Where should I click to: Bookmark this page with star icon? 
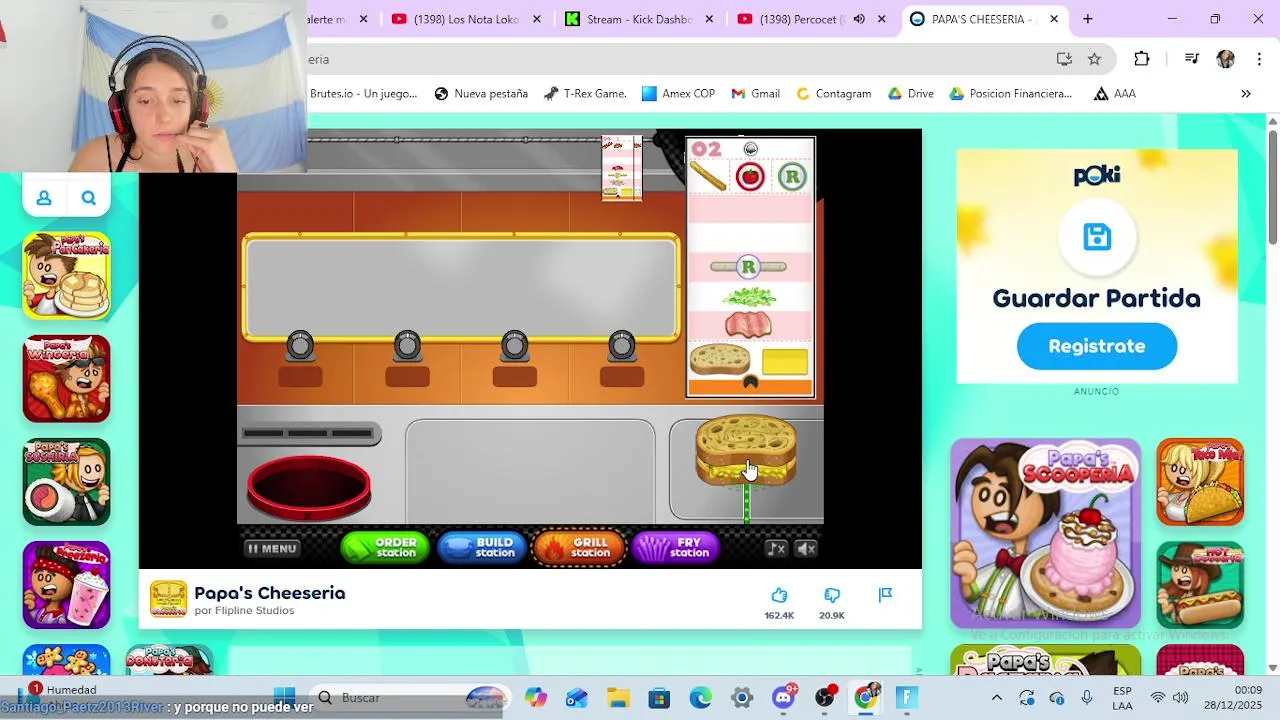1095,59
